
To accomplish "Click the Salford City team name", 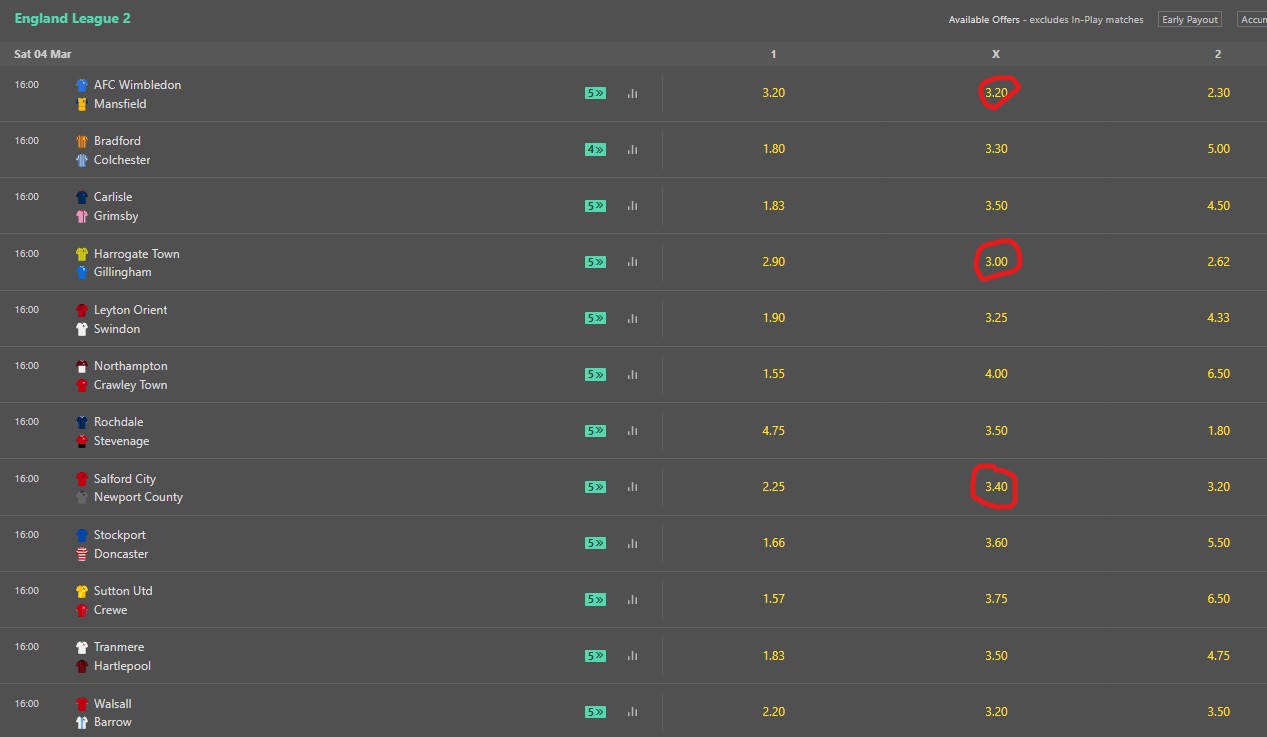I will click(x=125, y=479).
